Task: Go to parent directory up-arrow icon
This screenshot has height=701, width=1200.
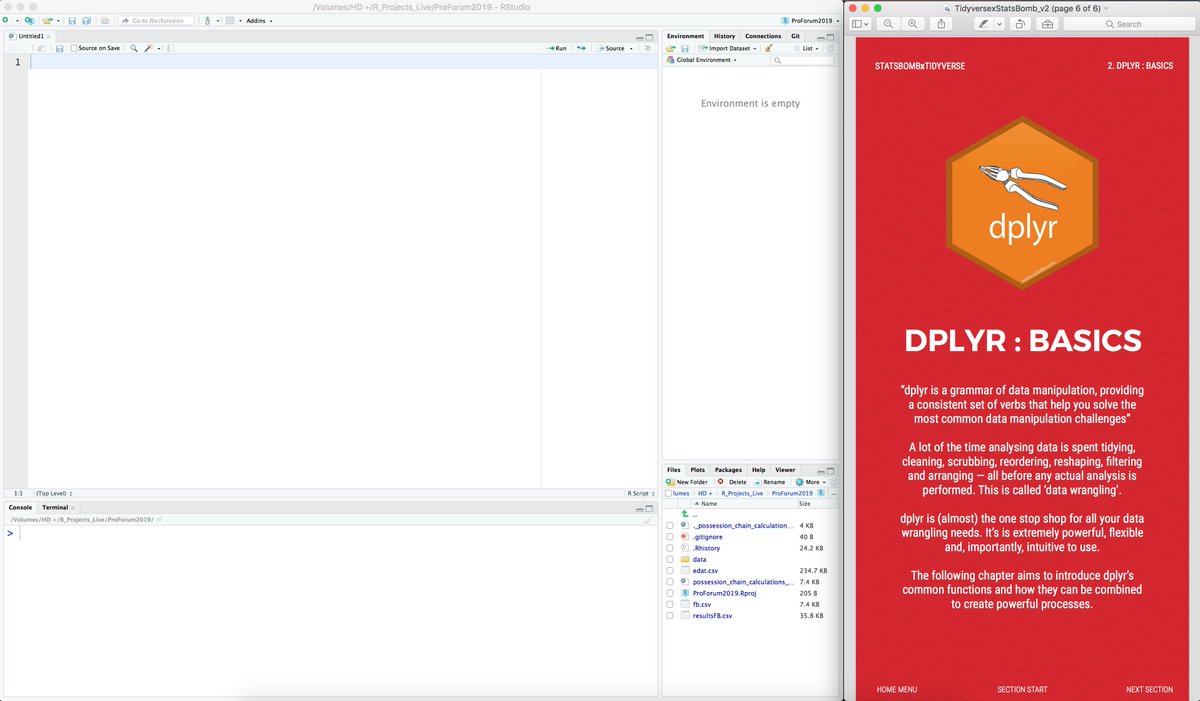Action: (x=685, y=514)
